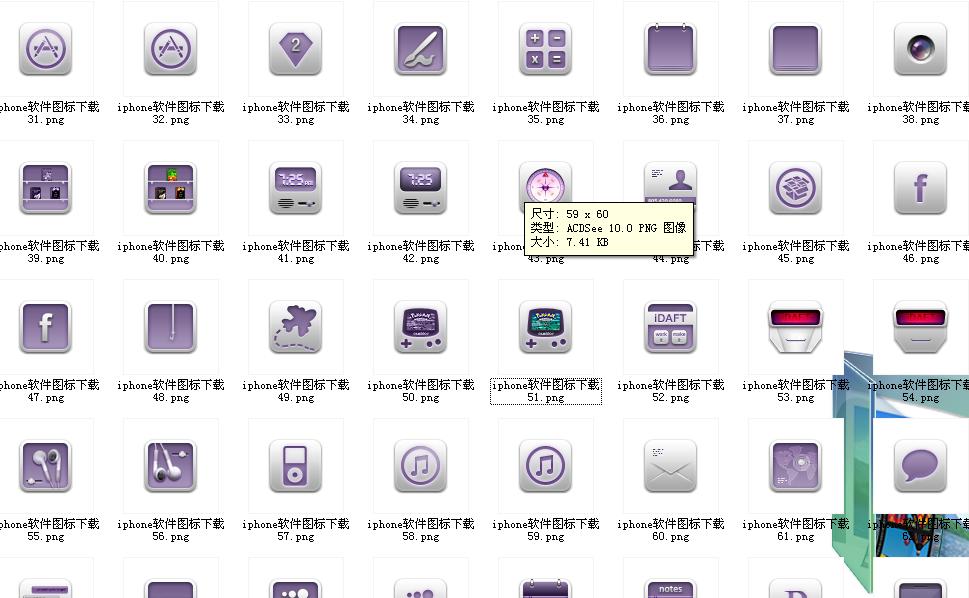
Task: Click the diamond number 2 icon 33.png
Action: [x=295, y=49]
